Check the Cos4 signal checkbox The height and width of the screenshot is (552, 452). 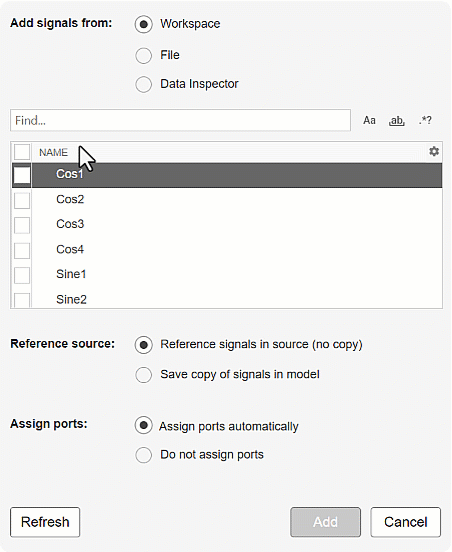point(22,251)
